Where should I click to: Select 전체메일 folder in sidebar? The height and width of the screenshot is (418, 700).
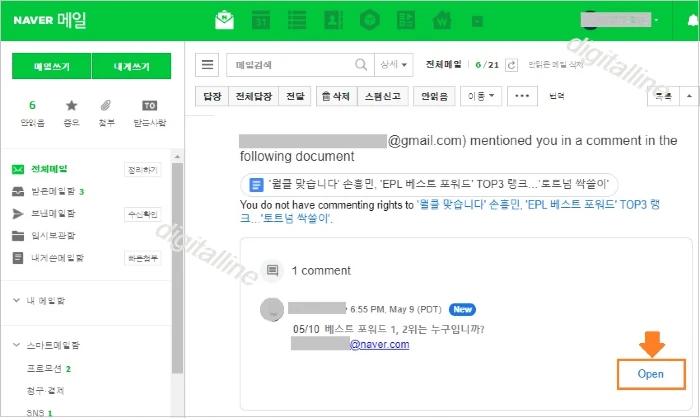tap(49, 169)
